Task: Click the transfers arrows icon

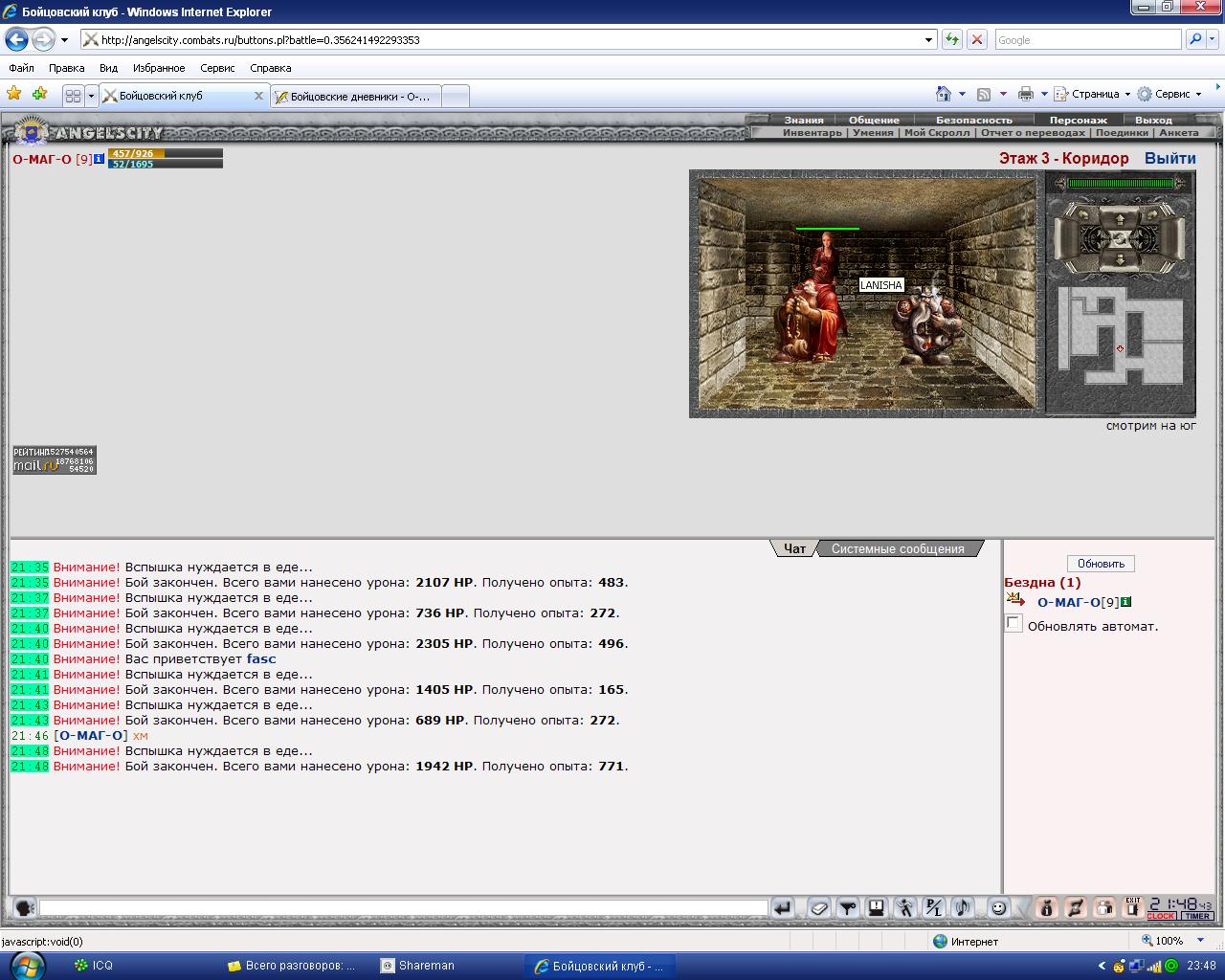Action: [x=1075, y=908]
